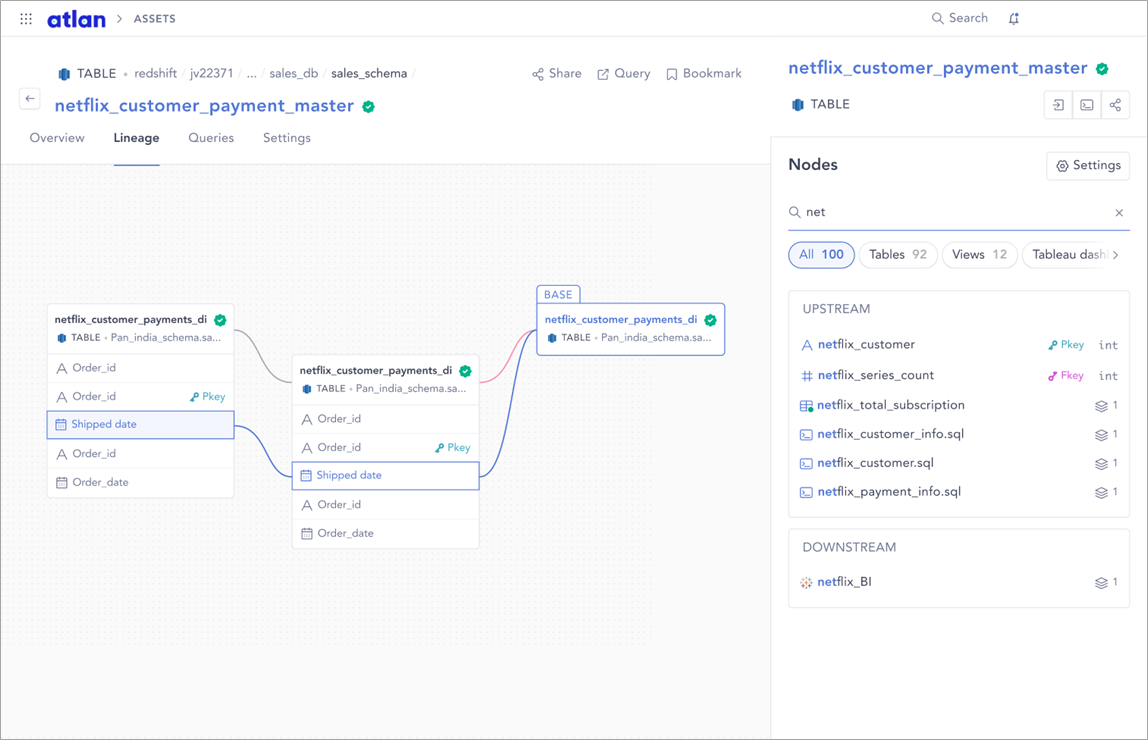Image resolution: width=1148 pixels, height=740 pixels.
Task: Click the layers icon for netflix_customer.sql
Action: tap(1101, 464)
